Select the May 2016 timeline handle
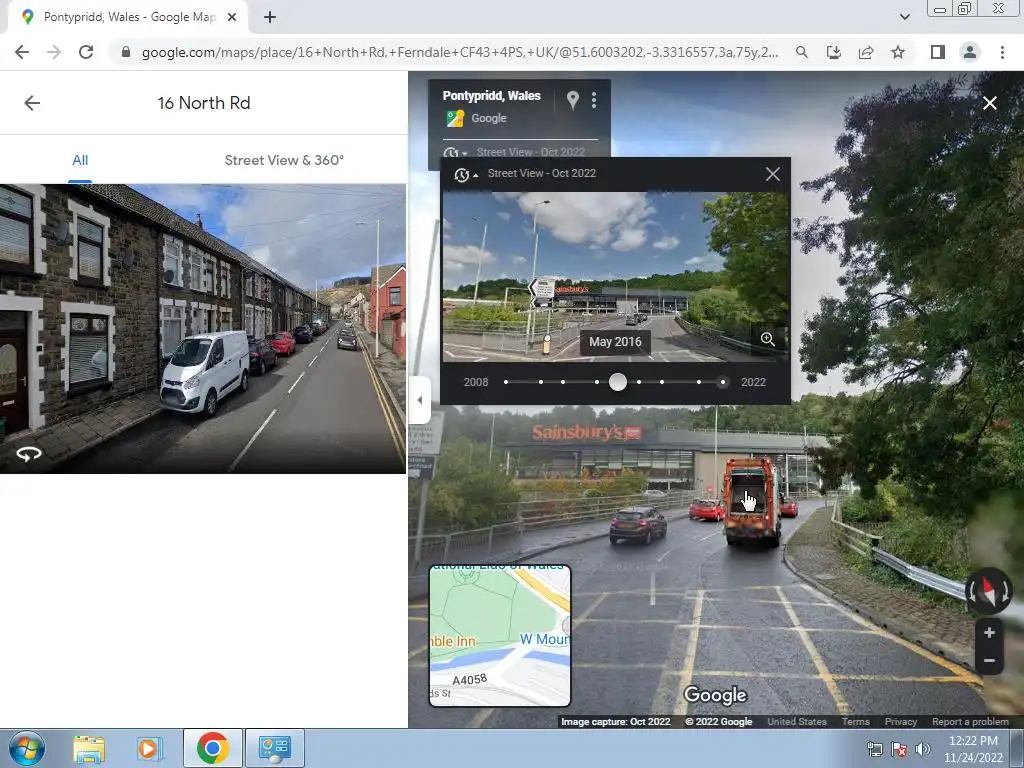1024x768 pixels. 618,382
